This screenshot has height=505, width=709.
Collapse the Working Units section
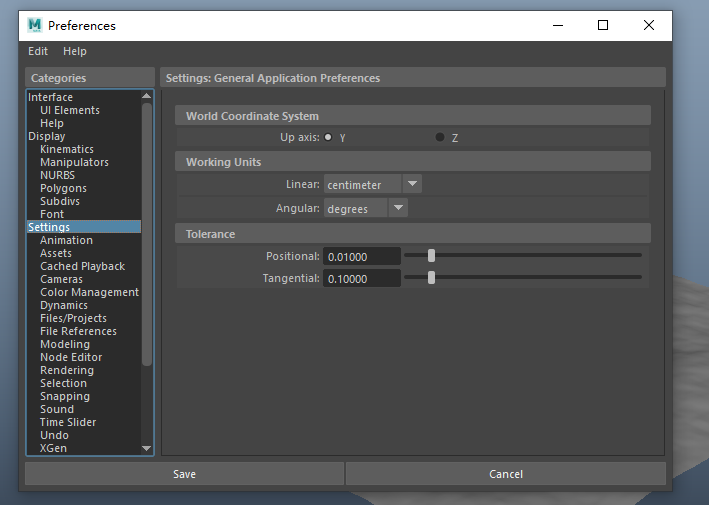pos(413,161)
